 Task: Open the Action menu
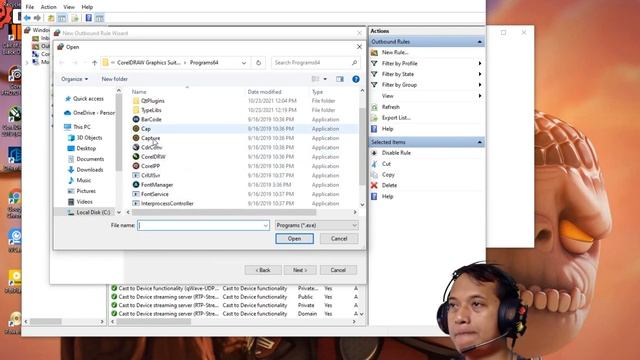coord(49,7)
